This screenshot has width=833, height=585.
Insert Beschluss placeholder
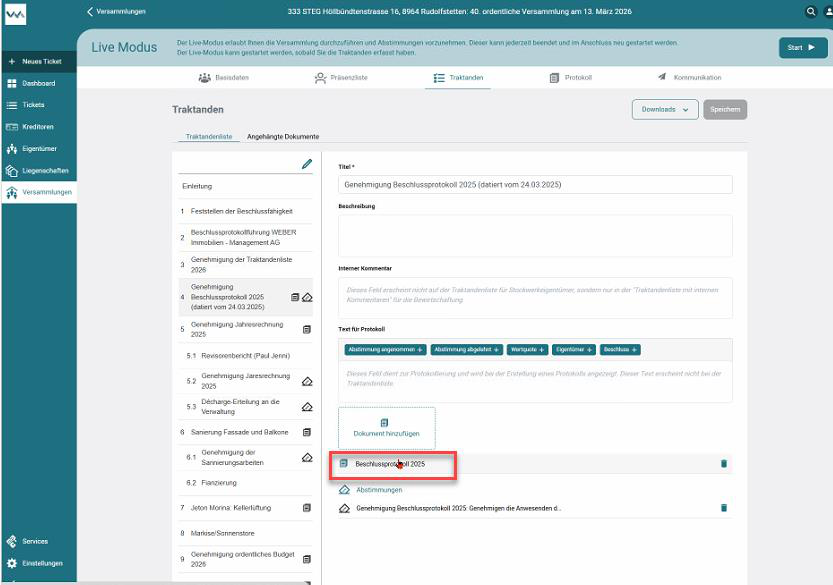(620, 350)
